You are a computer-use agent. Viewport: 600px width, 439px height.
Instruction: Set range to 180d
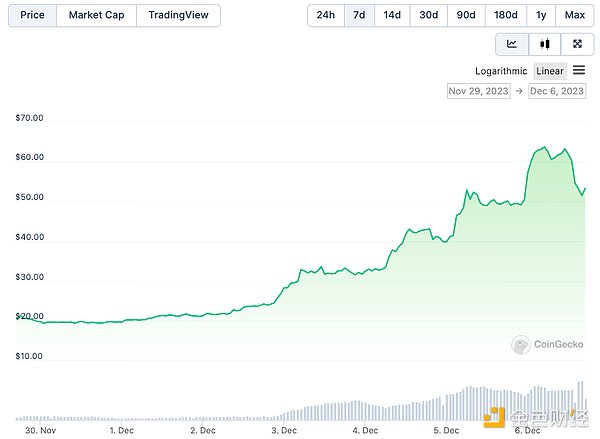[505, 15]
